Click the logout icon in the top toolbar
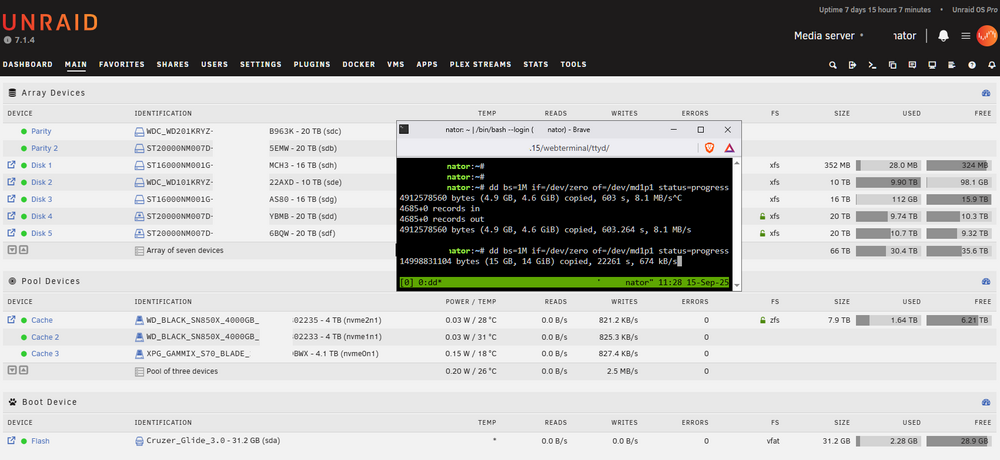1000x460 pixels. click(x=853, y=65)
